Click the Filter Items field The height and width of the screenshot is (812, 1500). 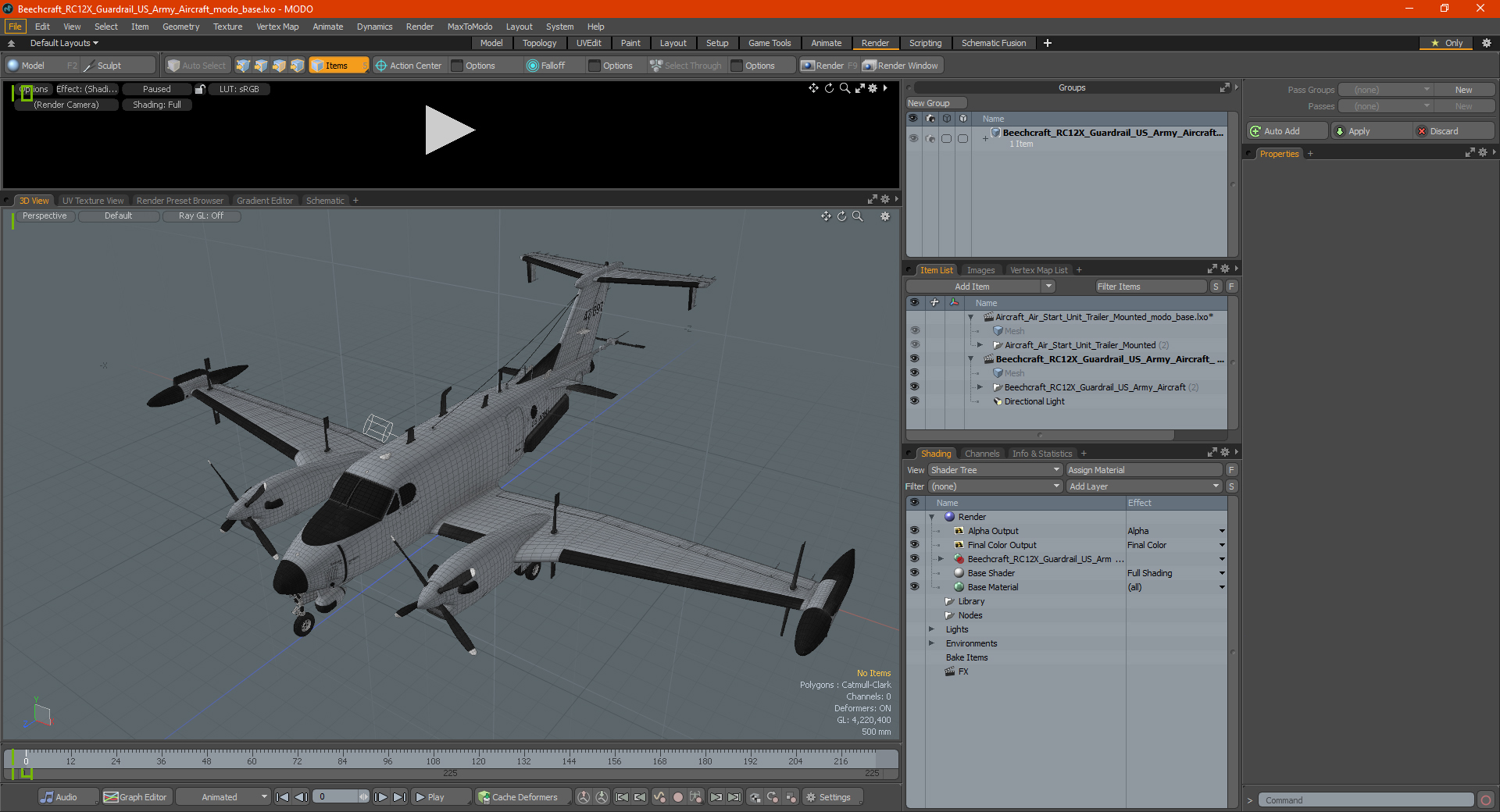click(x=1151, y=287)
